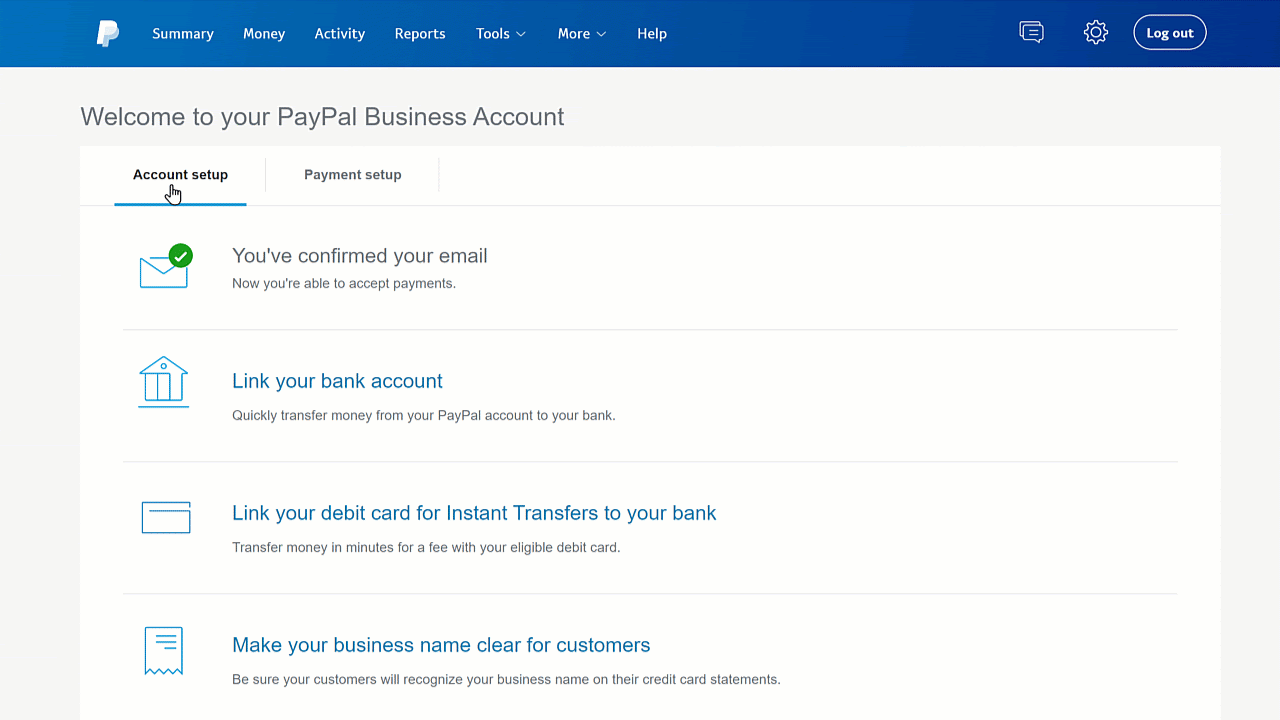Screen dimensions: 1280x720
Task: Click 'Now you're able to accept payments.' text
Action: [344, 283]
